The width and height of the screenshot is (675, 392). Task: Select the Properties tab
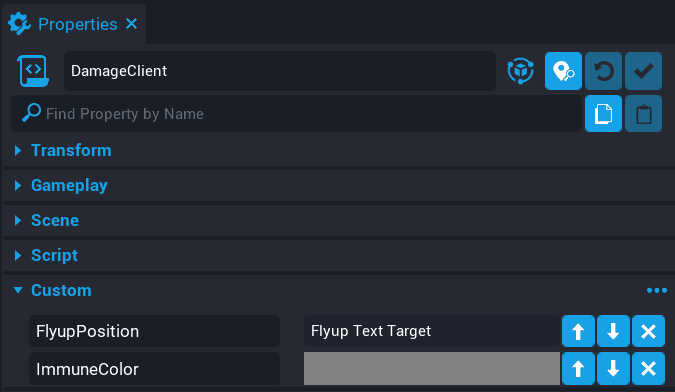73,24
